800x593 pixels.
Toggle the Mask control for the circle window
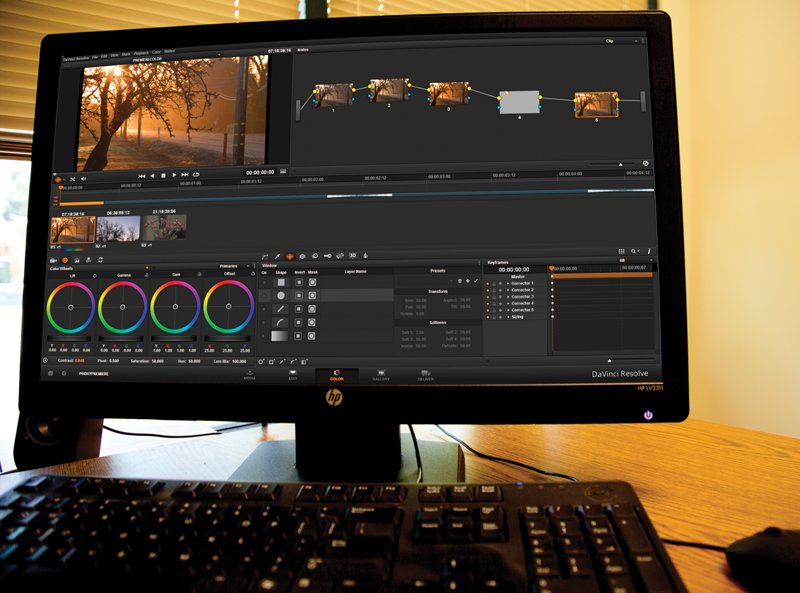(312, 295)
